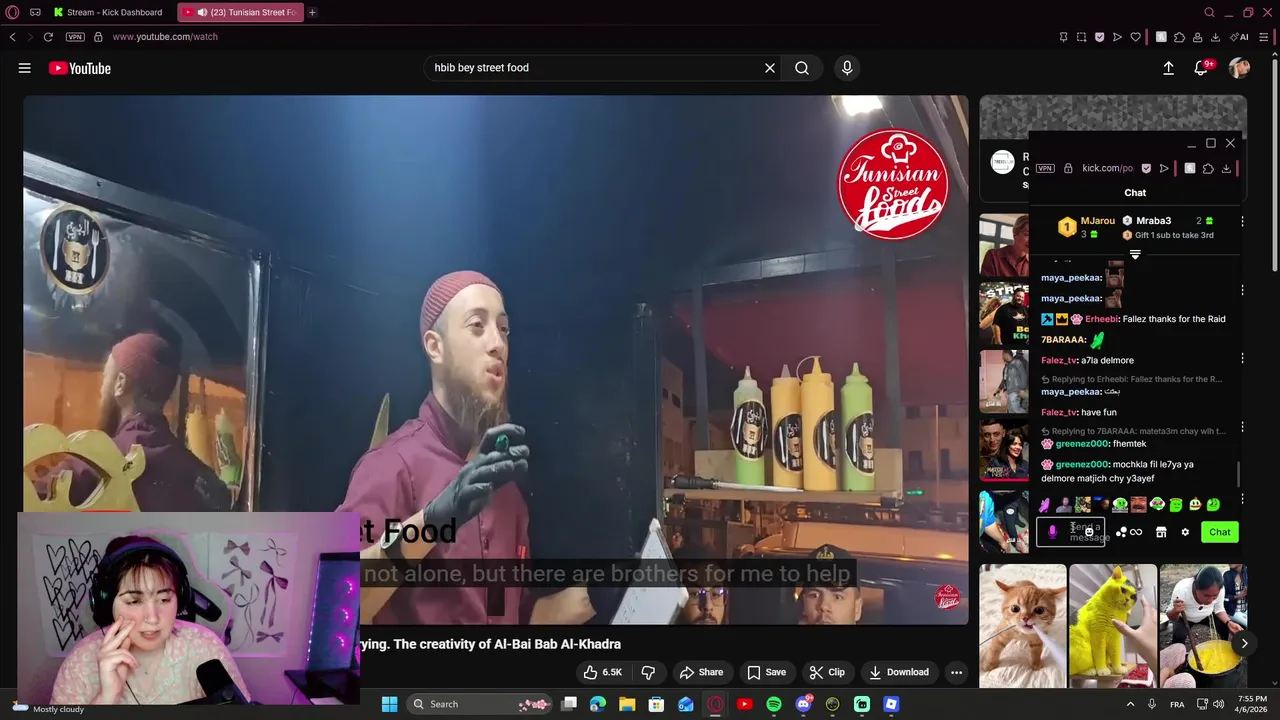Open the Opera workspaces icon

point(35,12)
